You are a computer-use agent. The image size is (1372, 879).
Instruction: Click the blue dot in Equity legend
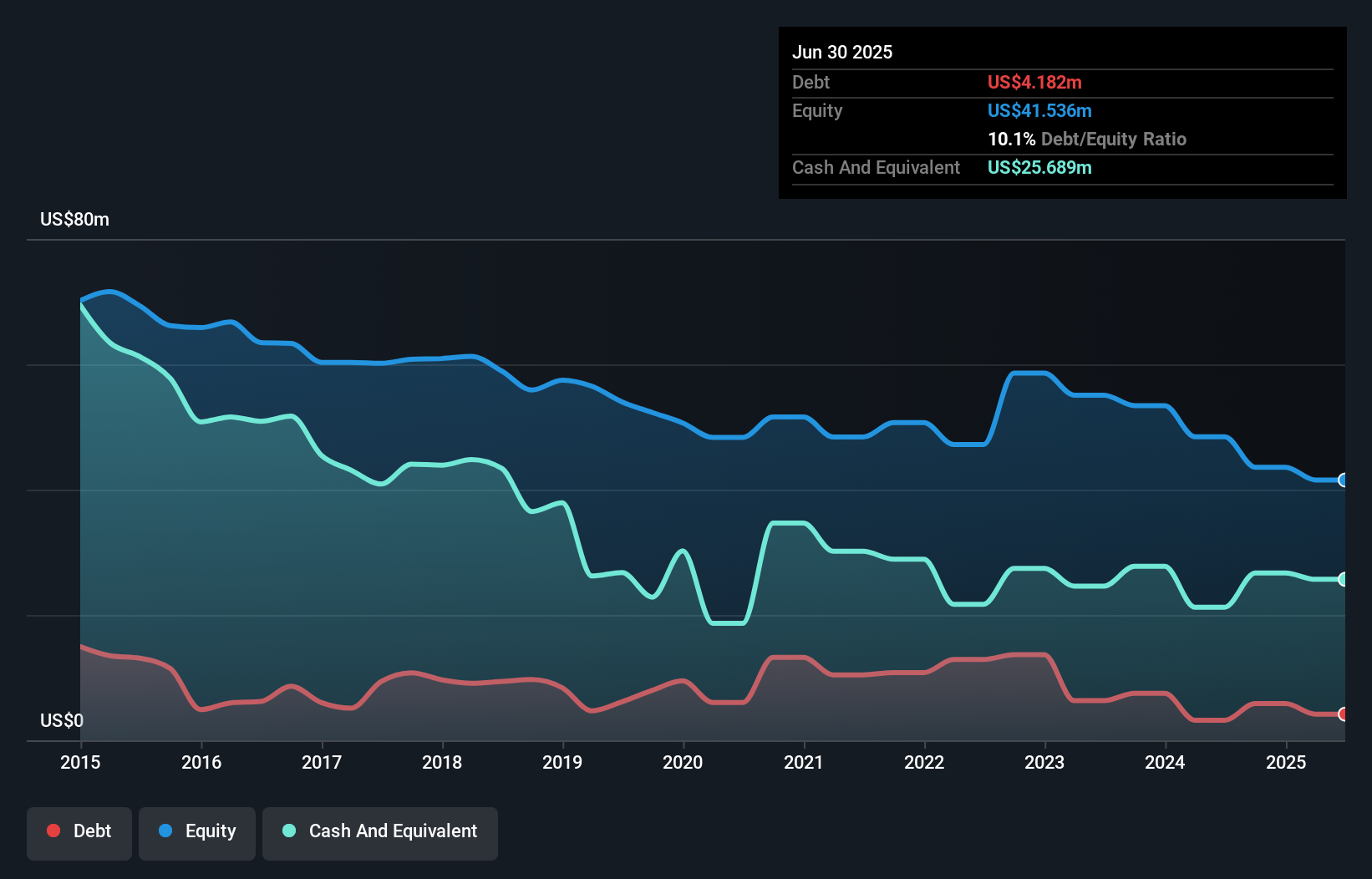coord(165,831)
